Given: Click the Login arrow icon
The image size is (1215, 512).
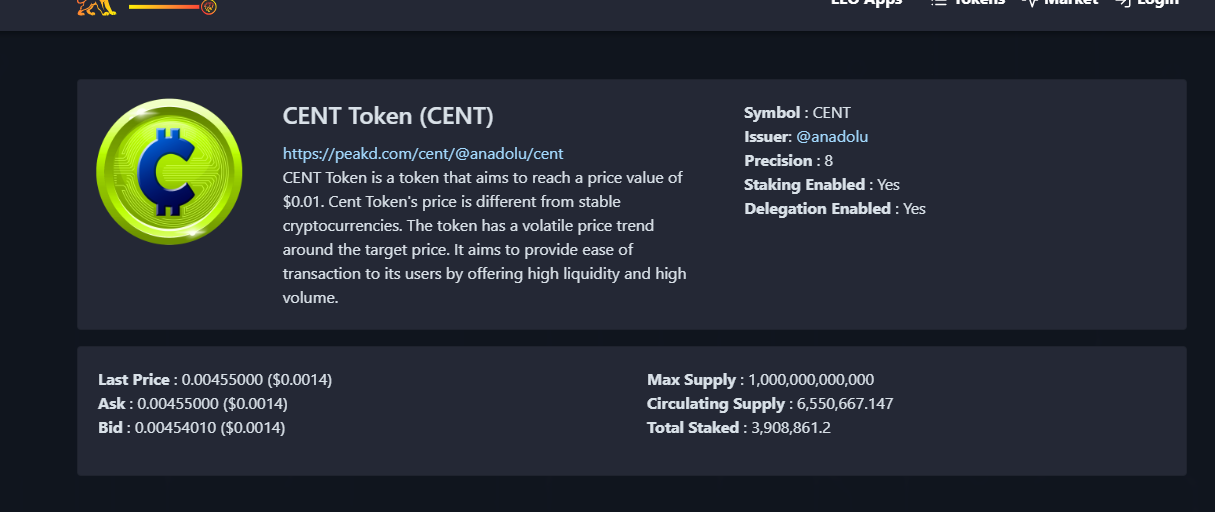Looking at the screenshot, I should 1122,3.
